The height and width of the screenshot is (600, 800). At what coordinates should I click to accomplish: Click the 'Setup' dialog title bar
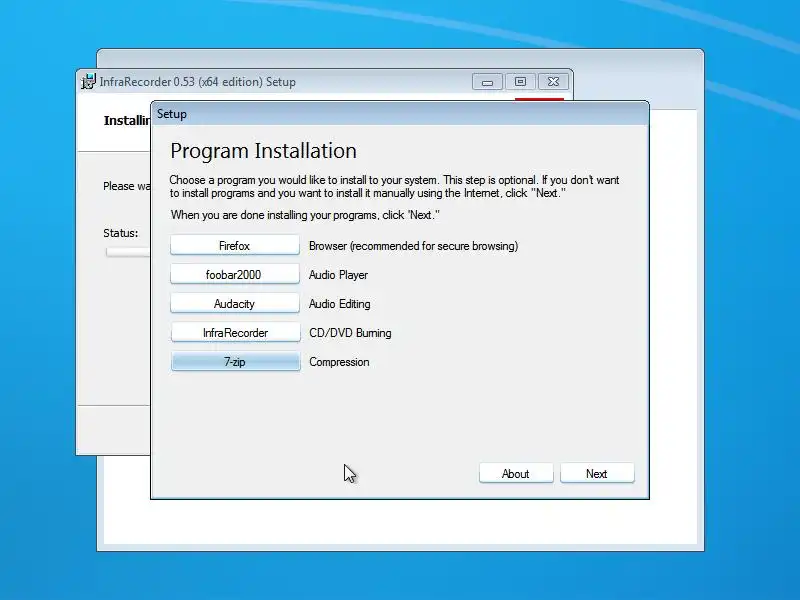(400, 114)
